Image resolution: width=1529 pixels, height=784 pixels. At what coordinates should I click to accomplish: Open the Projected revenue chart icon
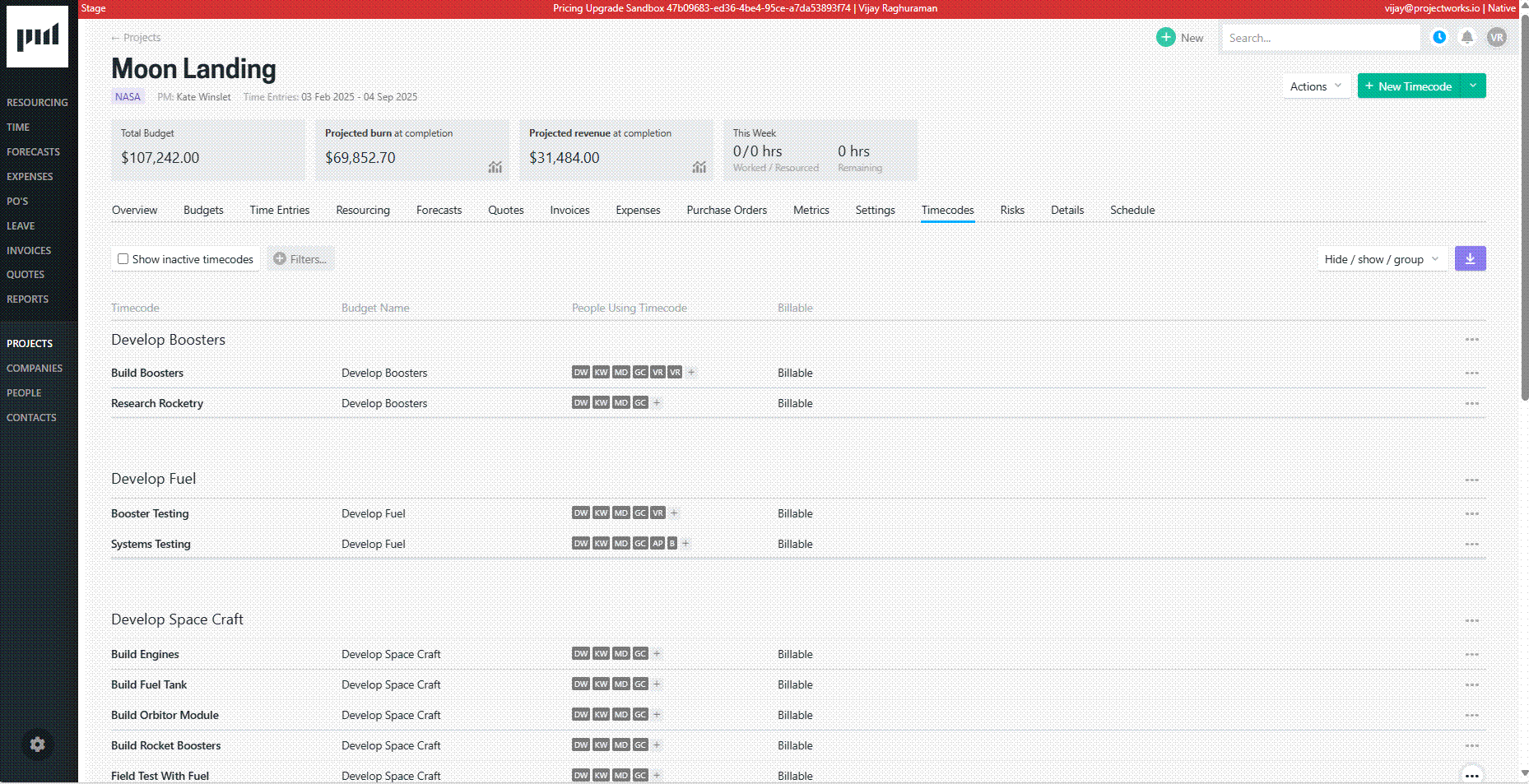pos(699,167)
